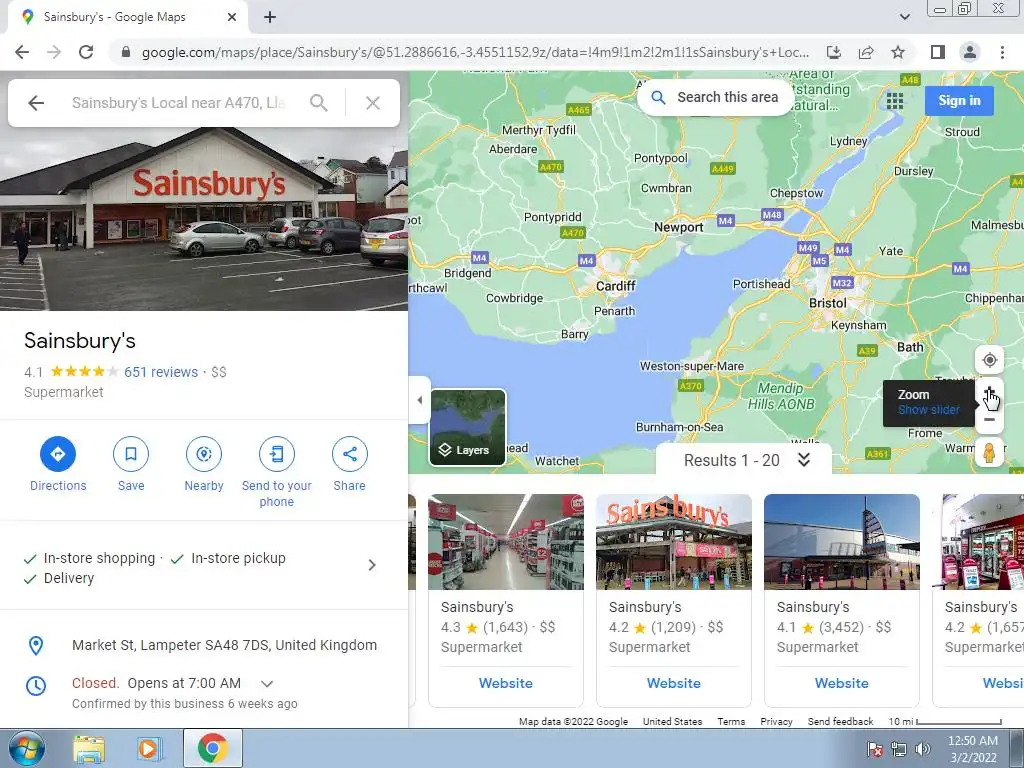Open the Nearby search icon
The image size is (1024, 768).
pyautogui.click(x=204, y=454)
